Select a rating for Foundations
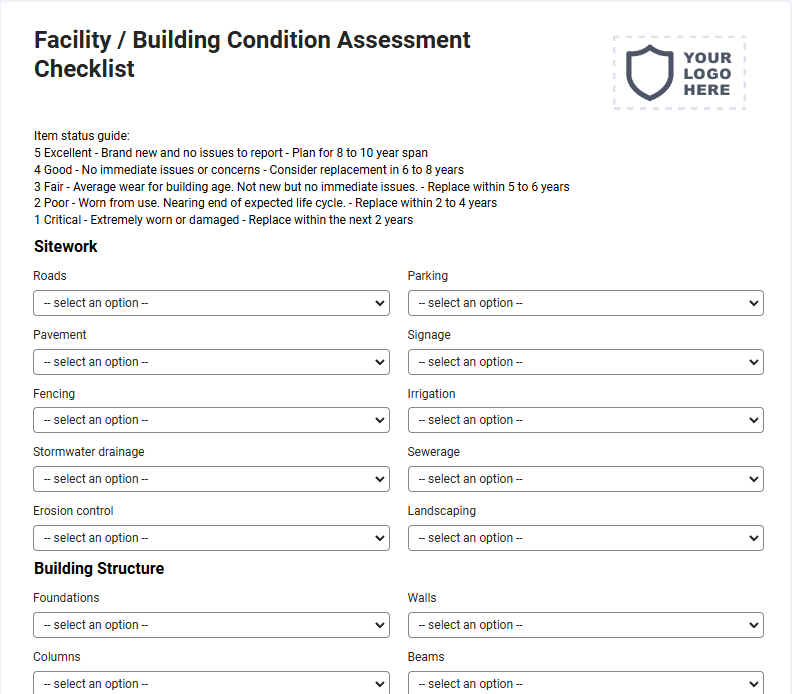Image resolution: width=792 pixels, height=694 pixels. (x=211, y=625)
